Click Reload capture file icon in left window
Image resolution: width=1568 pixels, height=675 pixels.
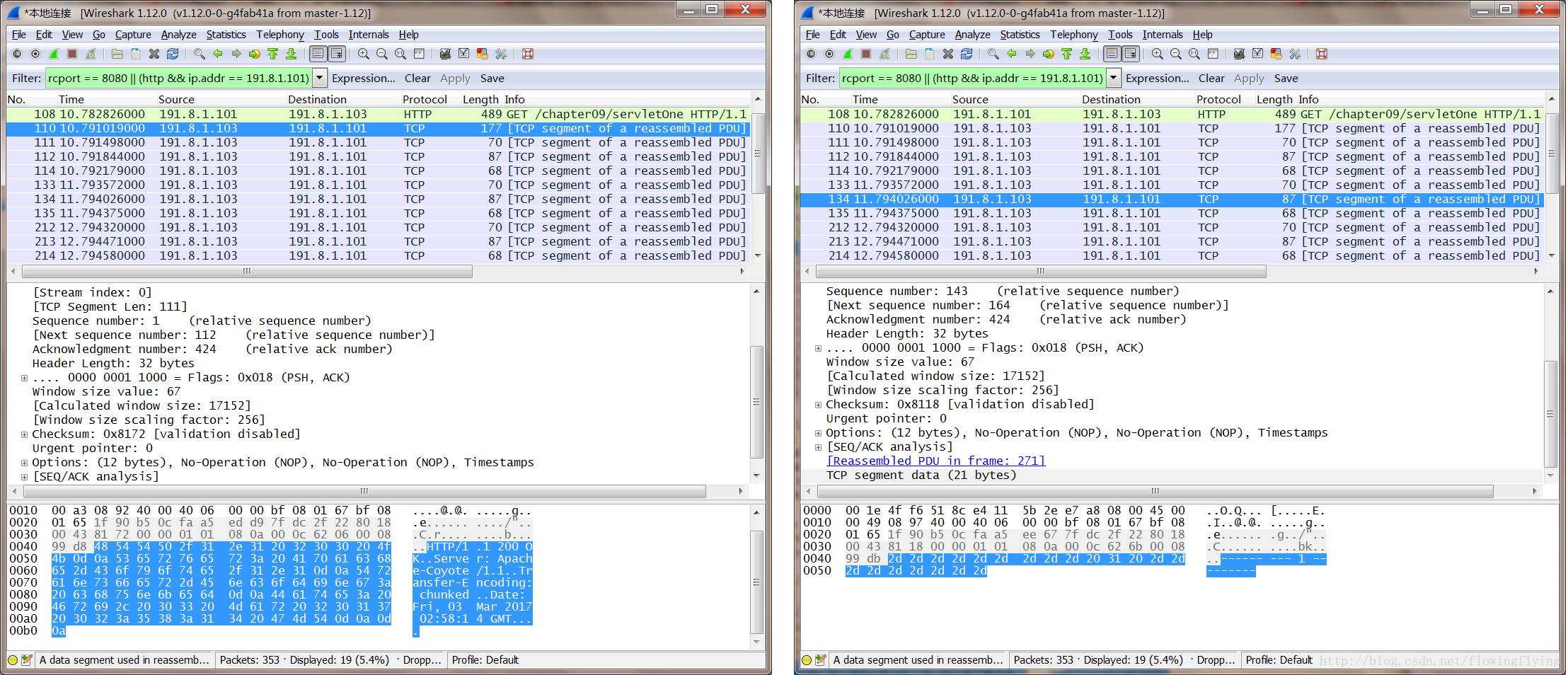[x=173, y=54]
